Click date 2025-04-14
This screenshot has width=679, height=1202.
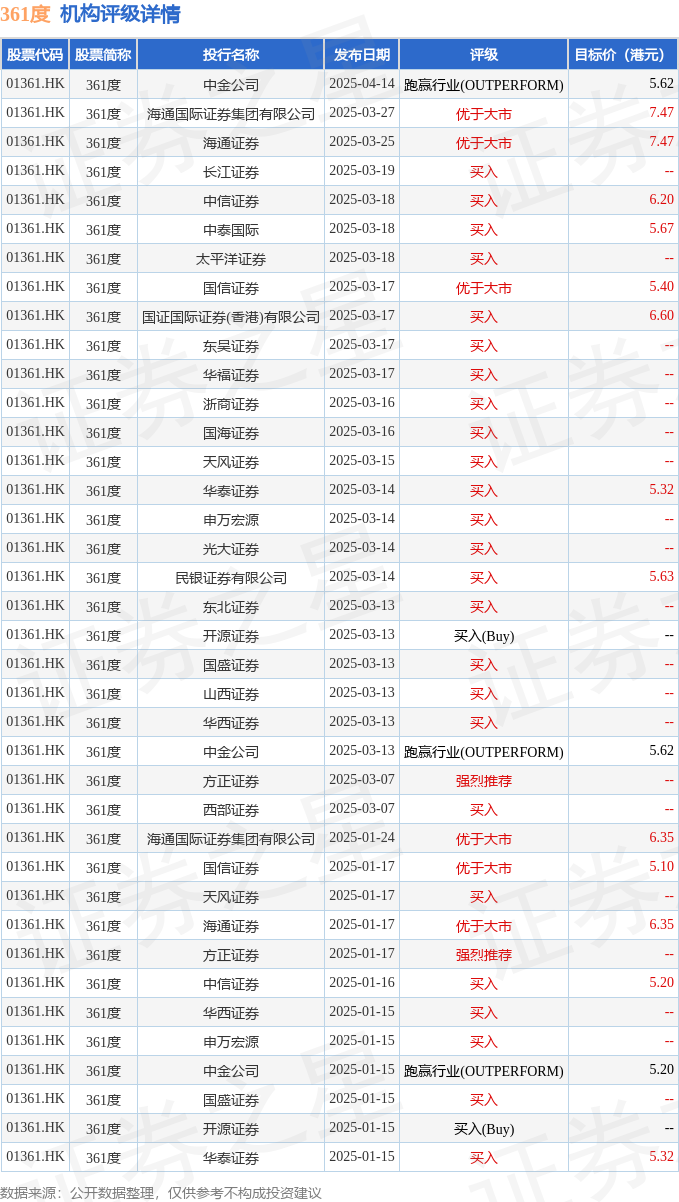362,84
